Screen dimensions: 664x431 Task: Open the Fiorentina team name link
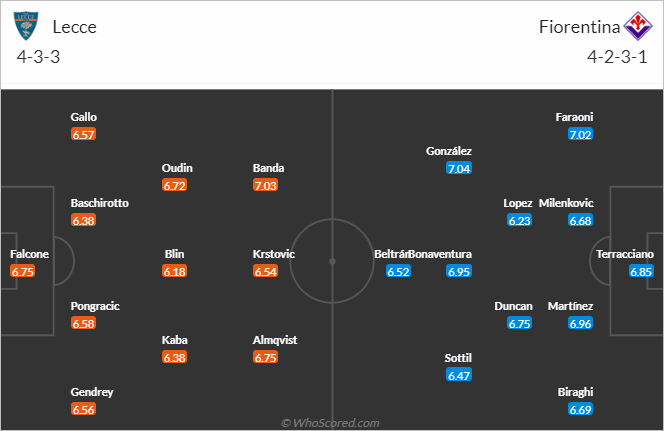click(x=579, y=27)
